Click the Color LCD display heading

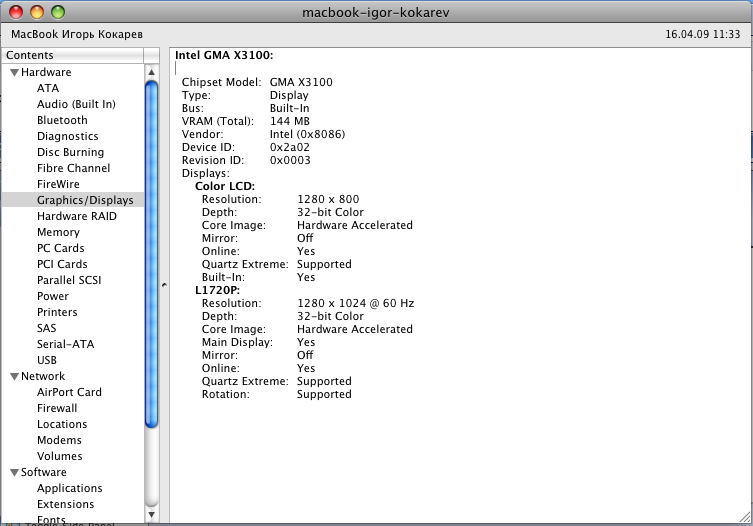225,186
